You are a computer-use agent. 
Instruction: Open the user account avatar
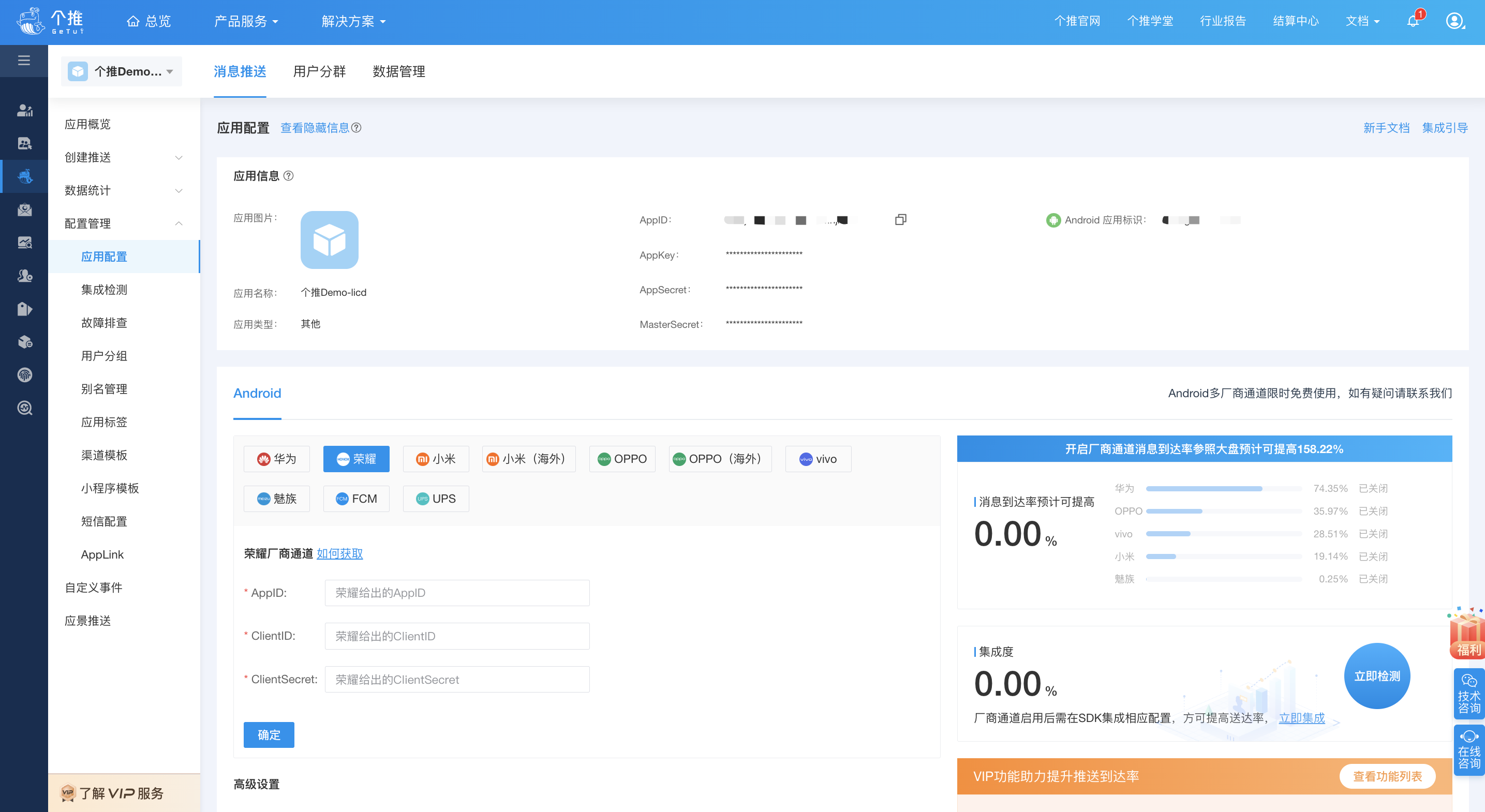(1454, 21)
